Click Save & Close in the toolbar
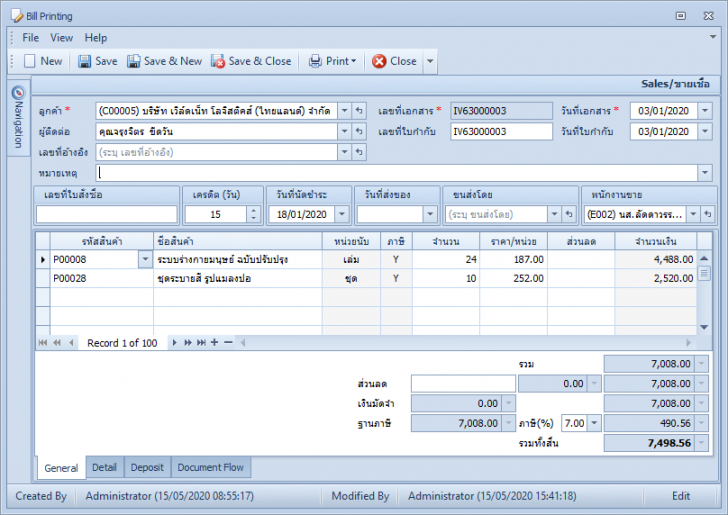 pos(250,61)
